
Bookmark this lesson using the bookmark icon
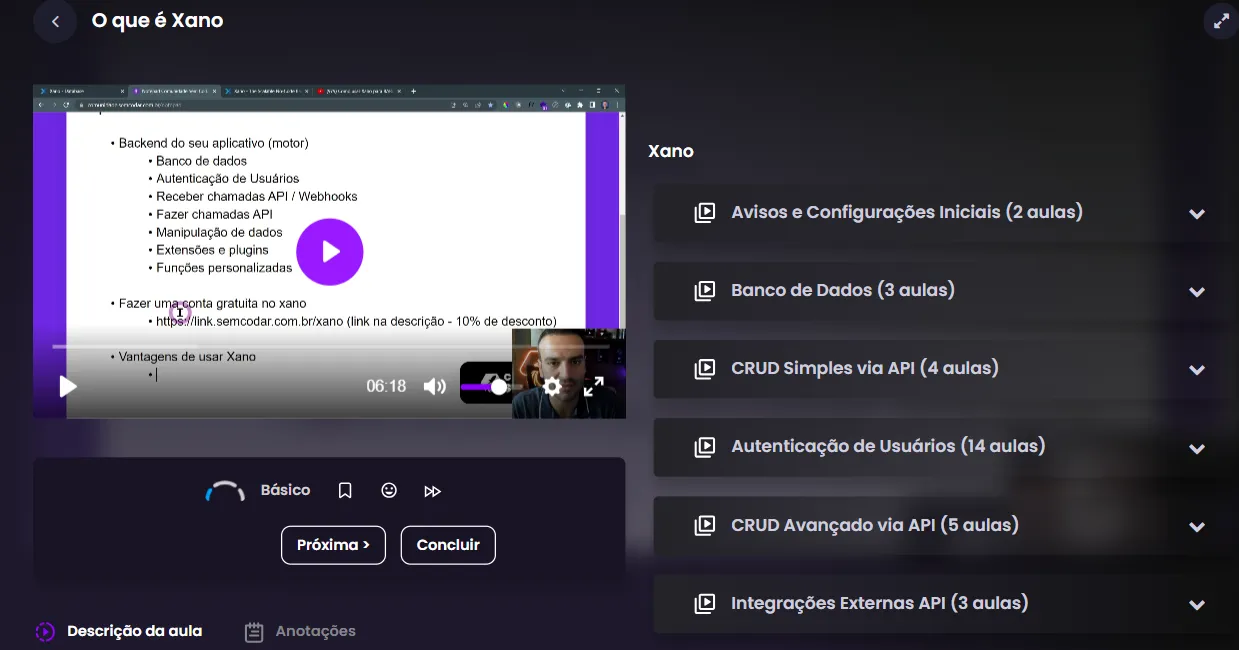pyautogui.click(x=344, y=490)
